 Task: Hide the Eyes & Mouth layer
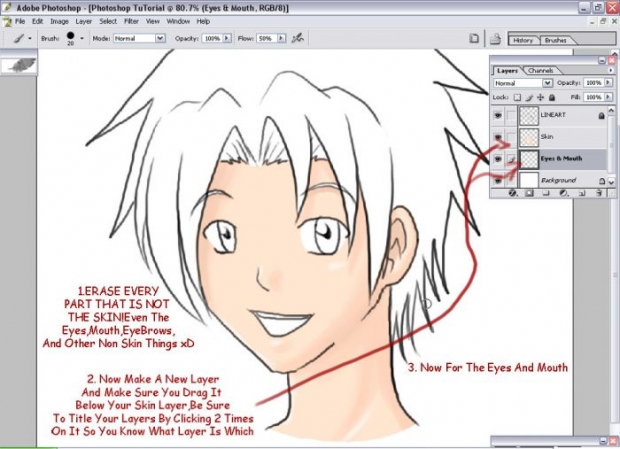tap(498, 159)
